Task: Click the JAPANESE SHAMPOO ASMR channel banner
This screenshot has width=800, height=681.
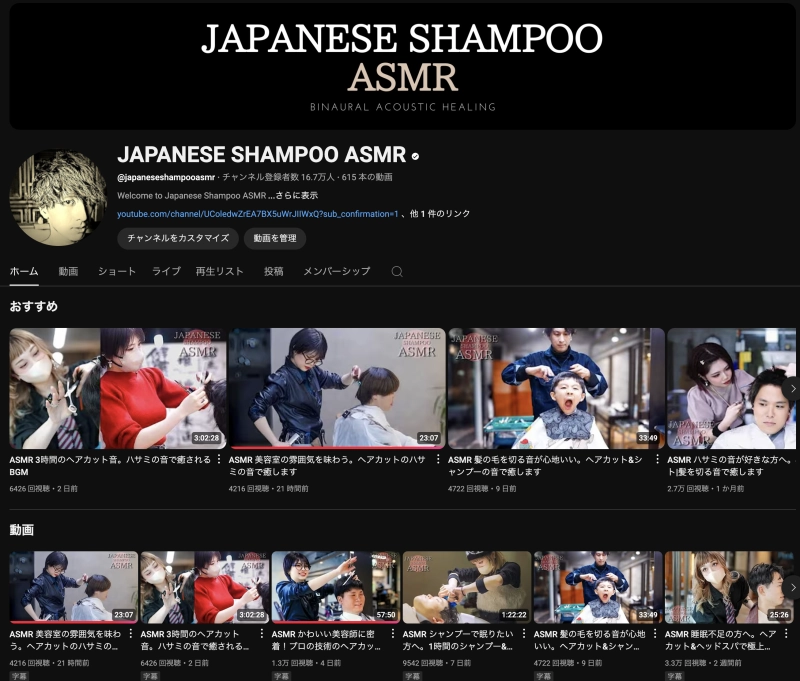Action: click(x=403, y=66)
